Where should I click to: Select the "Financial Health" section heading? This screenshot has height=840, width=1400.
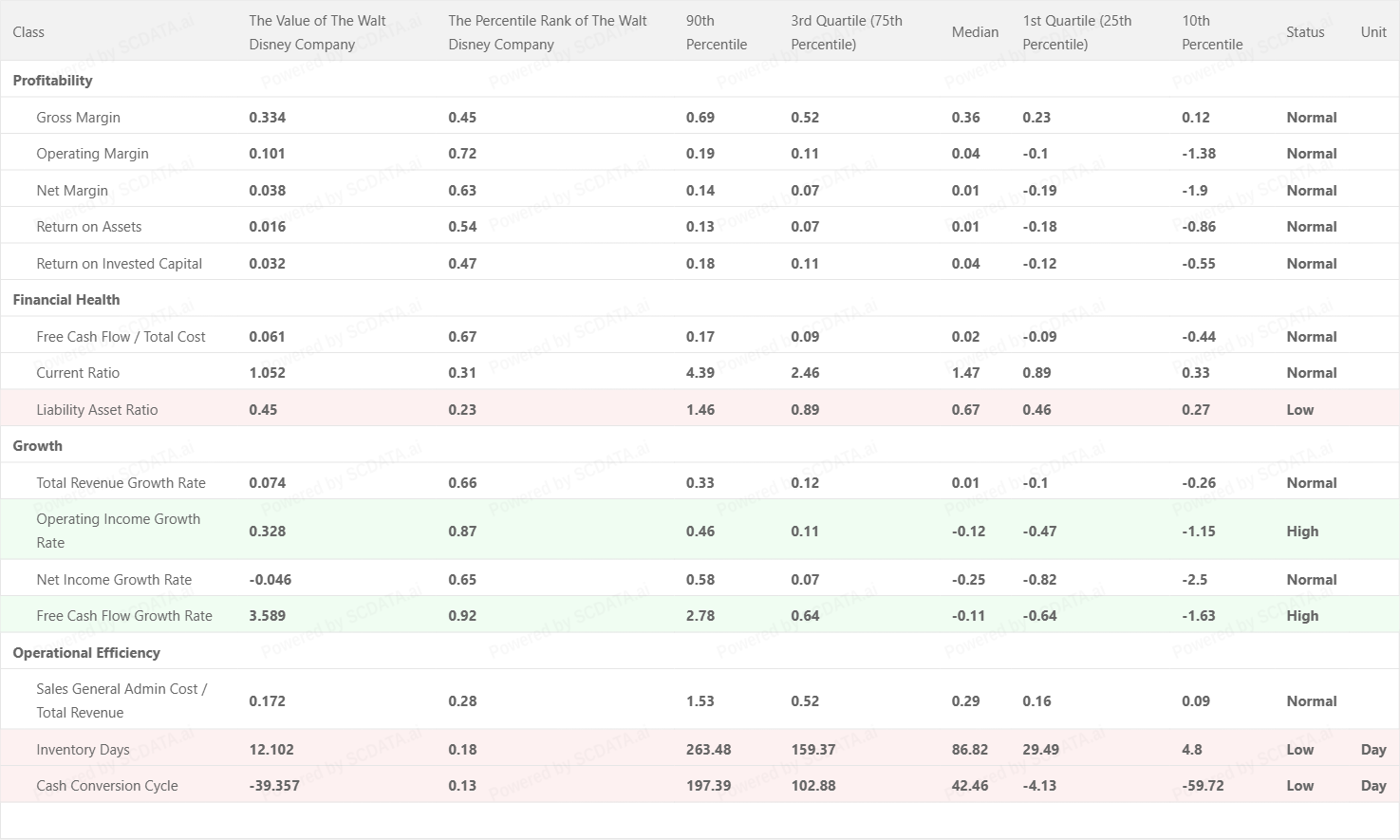(x=66, y=300)
